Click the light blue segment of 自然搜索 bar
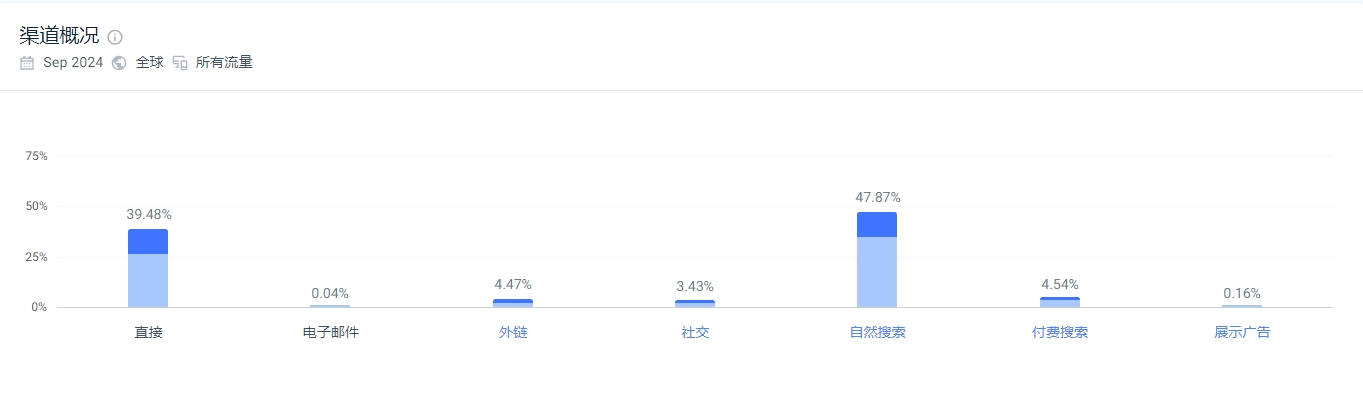This screenshot has width=1363, height=393. click(x=877, y=272)
